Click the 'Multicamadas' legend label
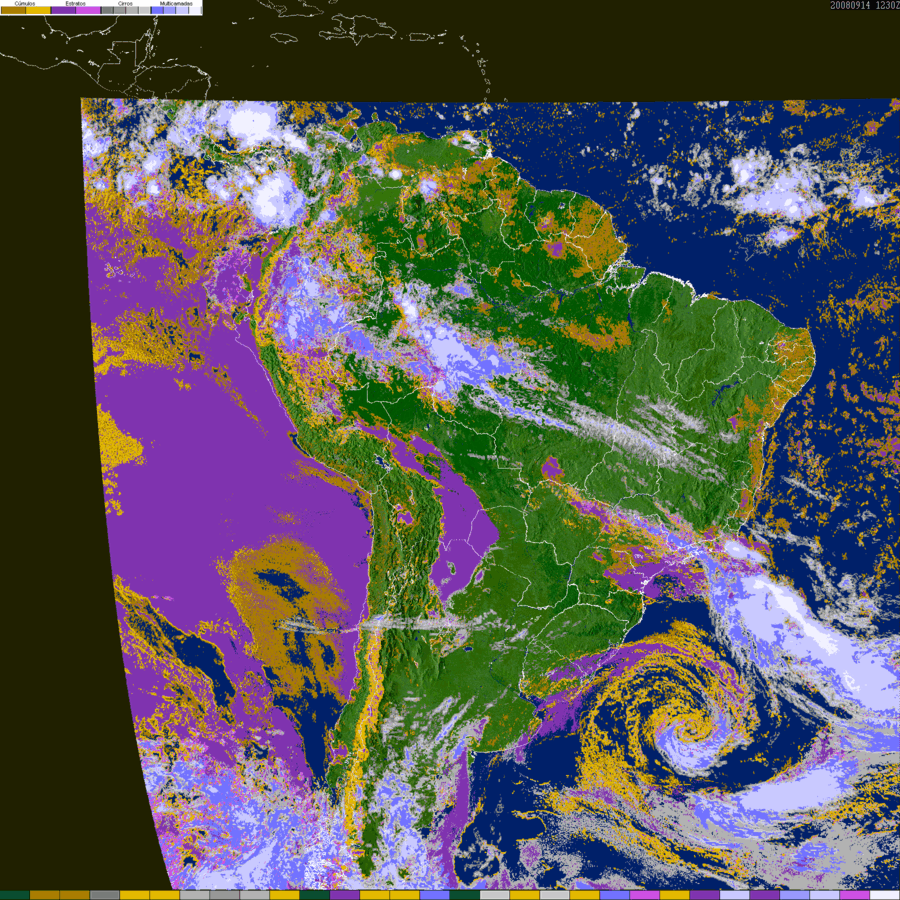The width and height of the screenshot is (900, 900). [x=176, y=3]
